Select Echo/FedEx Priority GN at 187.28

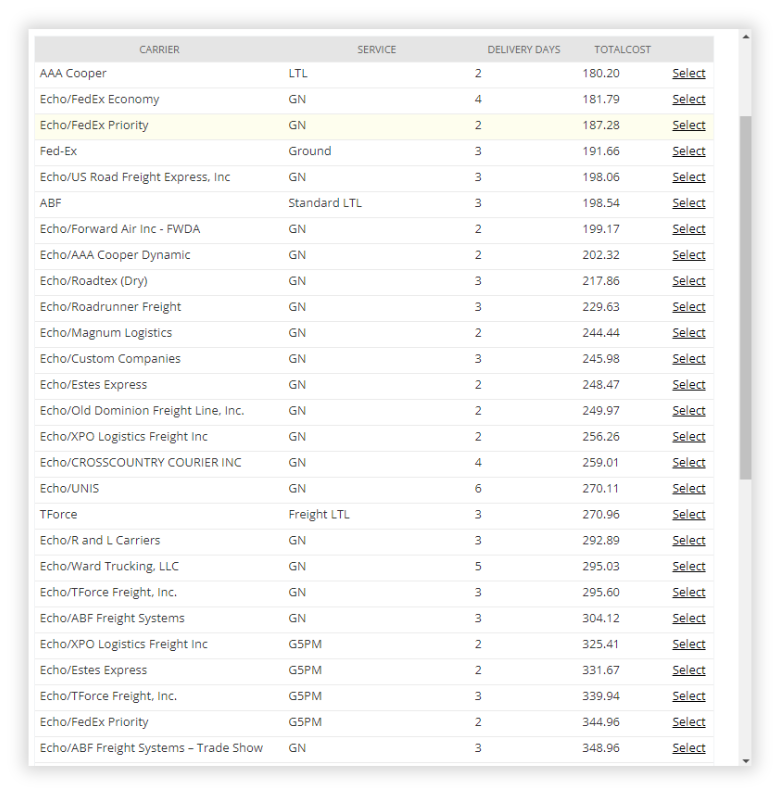tap(689, 125)
